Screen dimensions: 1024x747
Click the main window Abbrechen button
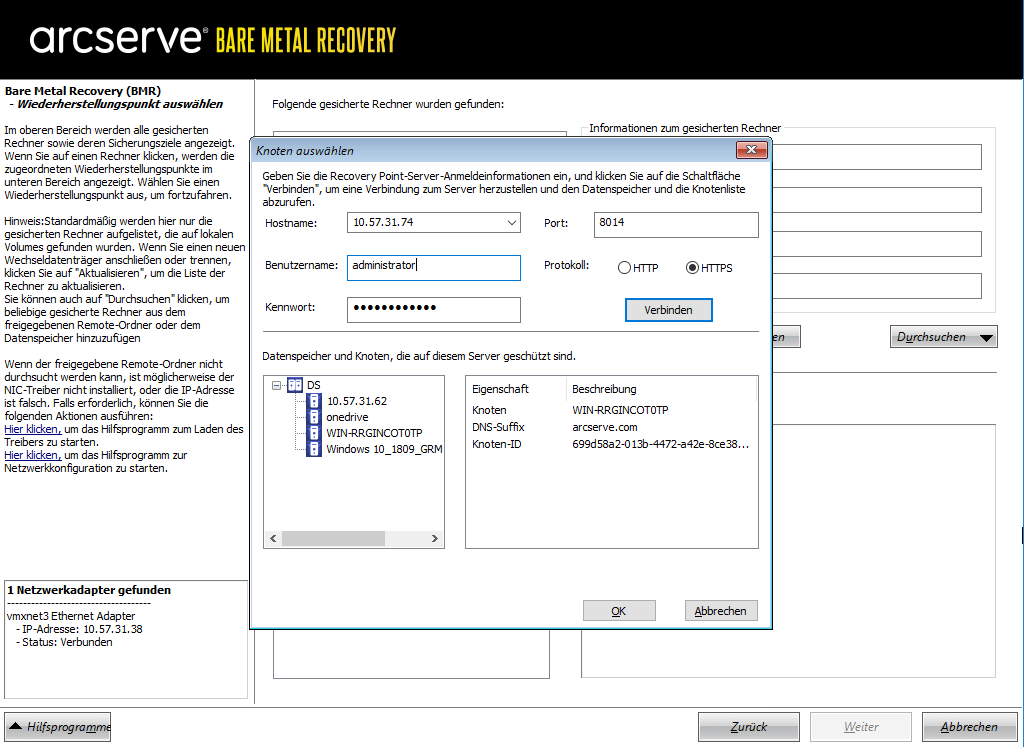(969, 727)
